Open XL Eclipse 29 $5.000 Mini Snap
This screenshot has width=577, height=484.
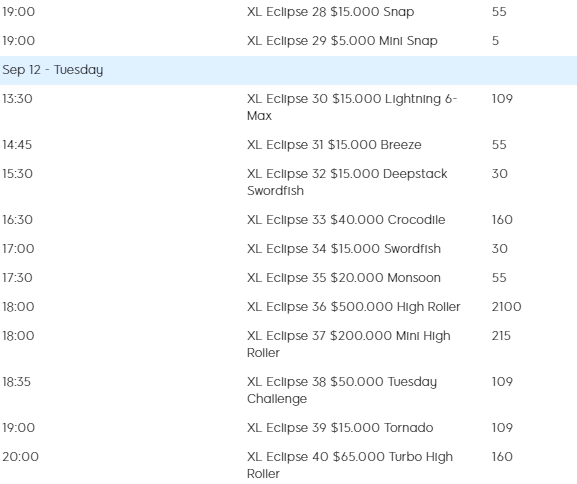(342, 40)
